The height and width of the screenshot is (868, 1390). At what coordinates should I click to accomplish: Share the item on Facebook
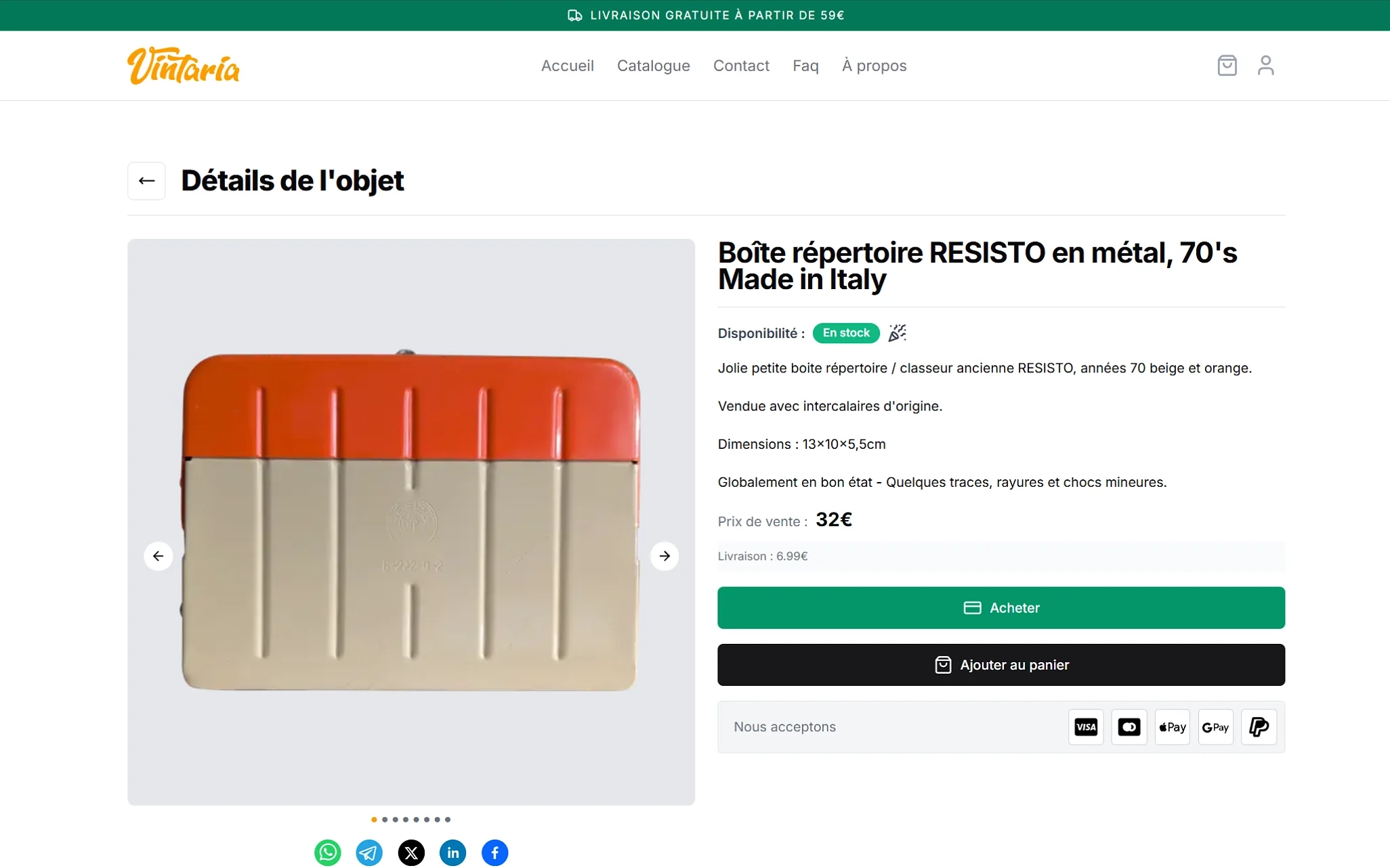click(x=494, y=852)
